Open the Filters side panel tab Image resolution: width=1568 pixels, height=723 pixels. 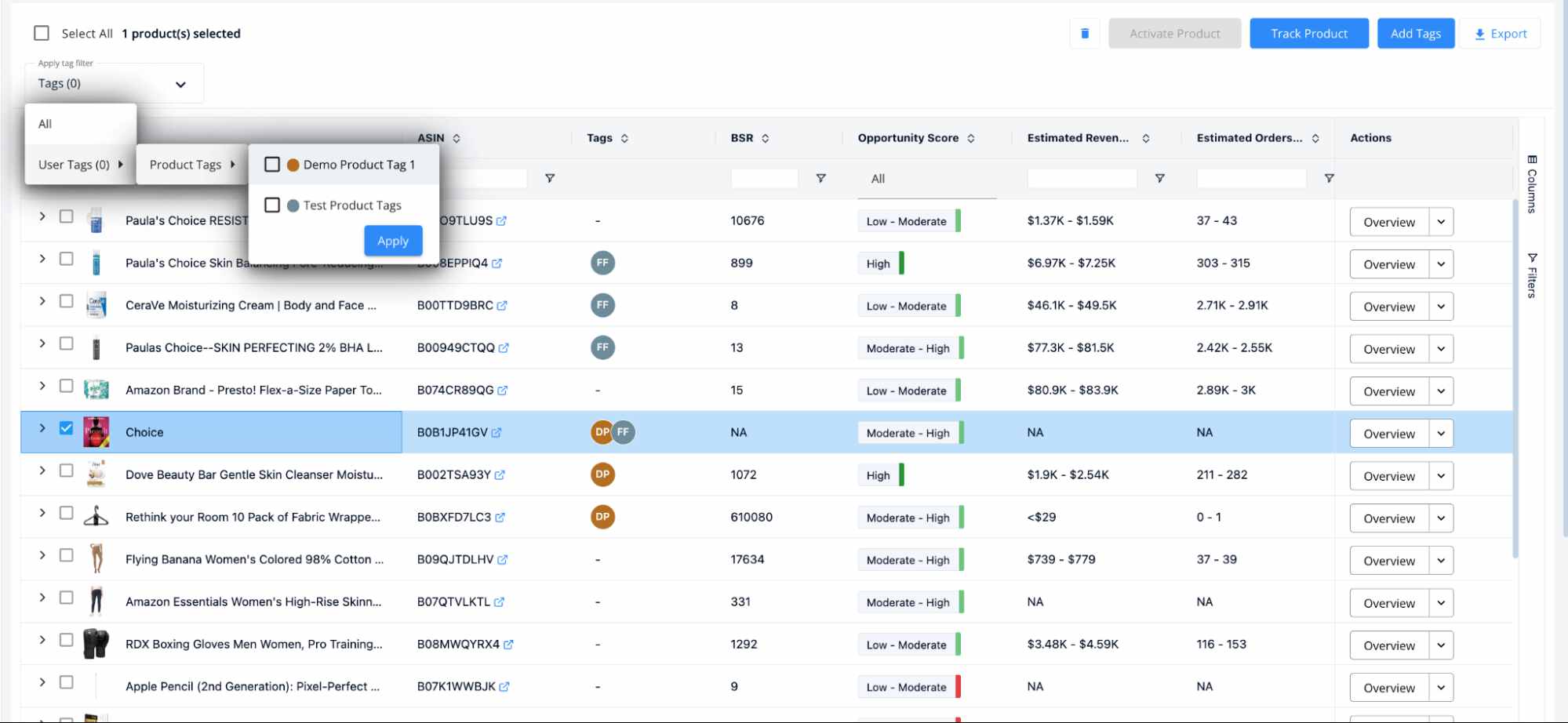click(x=1532, y=275)
